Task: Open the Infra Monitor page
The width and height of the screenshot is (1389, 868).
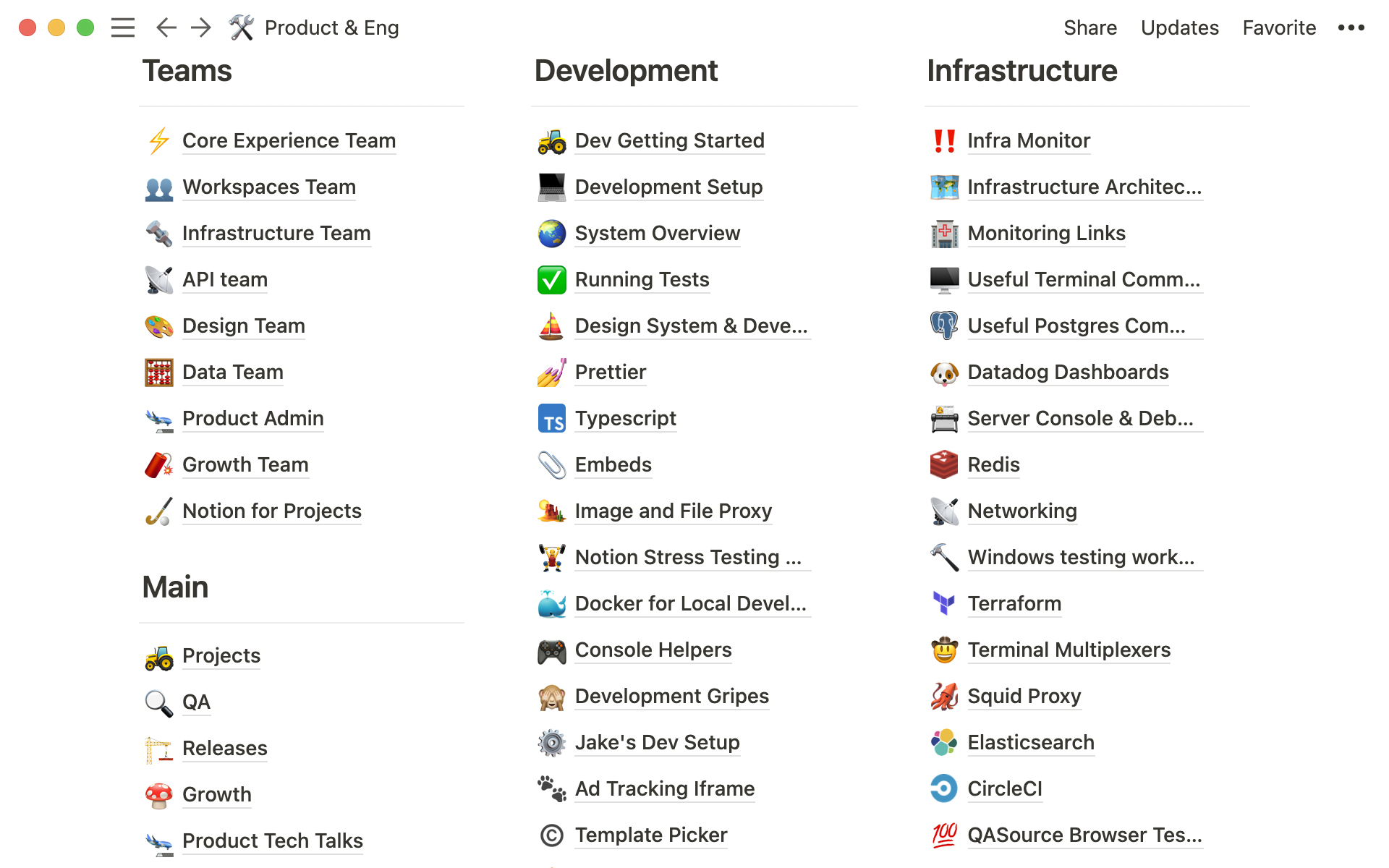Action: click(x=1029, y=140)
